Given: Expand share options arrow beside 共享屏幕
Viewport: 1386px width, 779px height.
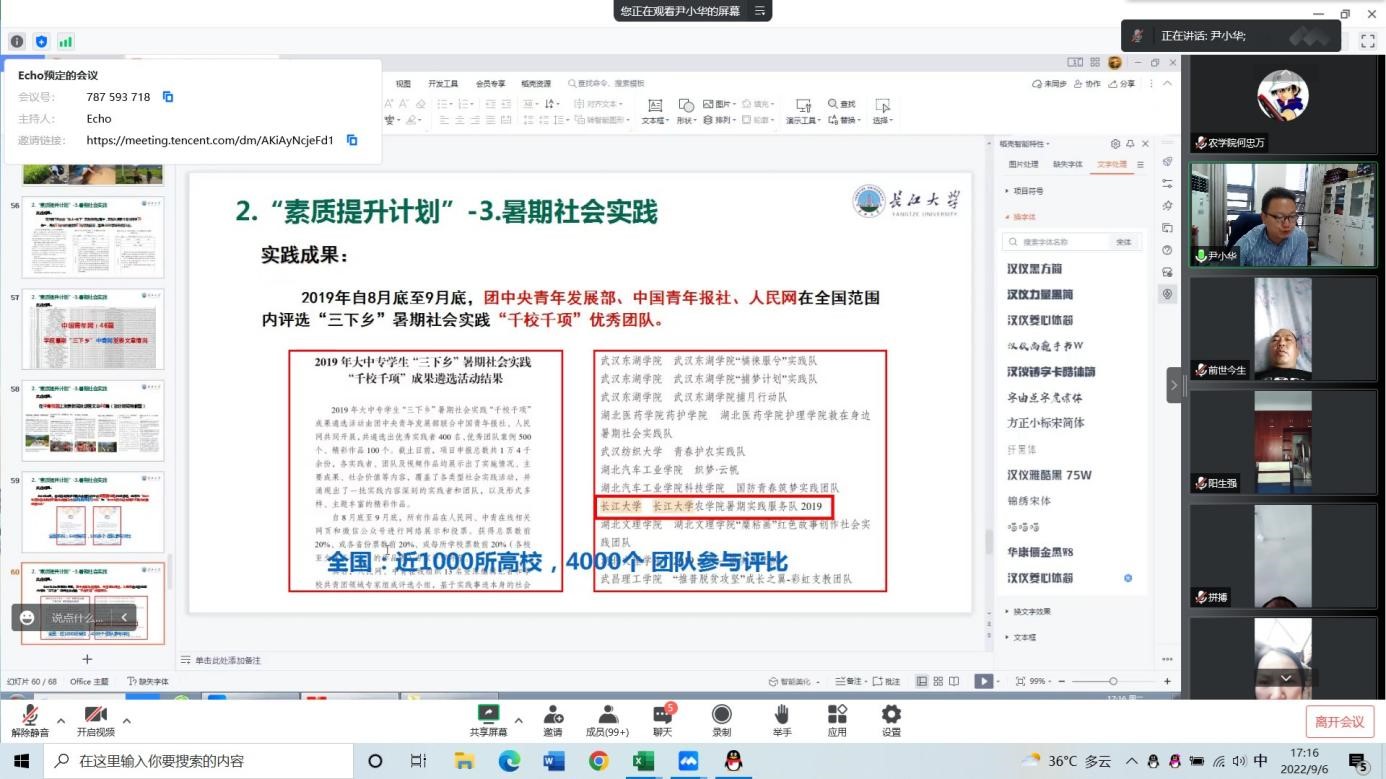Looking at the screenshot, I should click(x=518, y=720).
